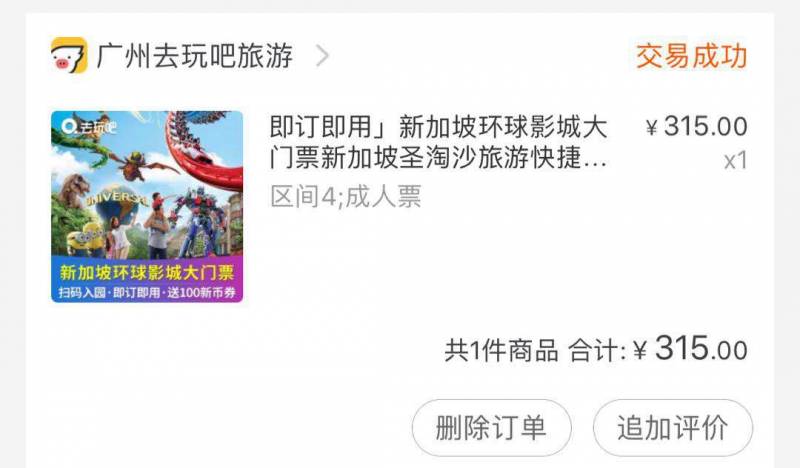Tap the x1 quantity label
The height and width of the screenshot is (468, 800).
[735, 160]
